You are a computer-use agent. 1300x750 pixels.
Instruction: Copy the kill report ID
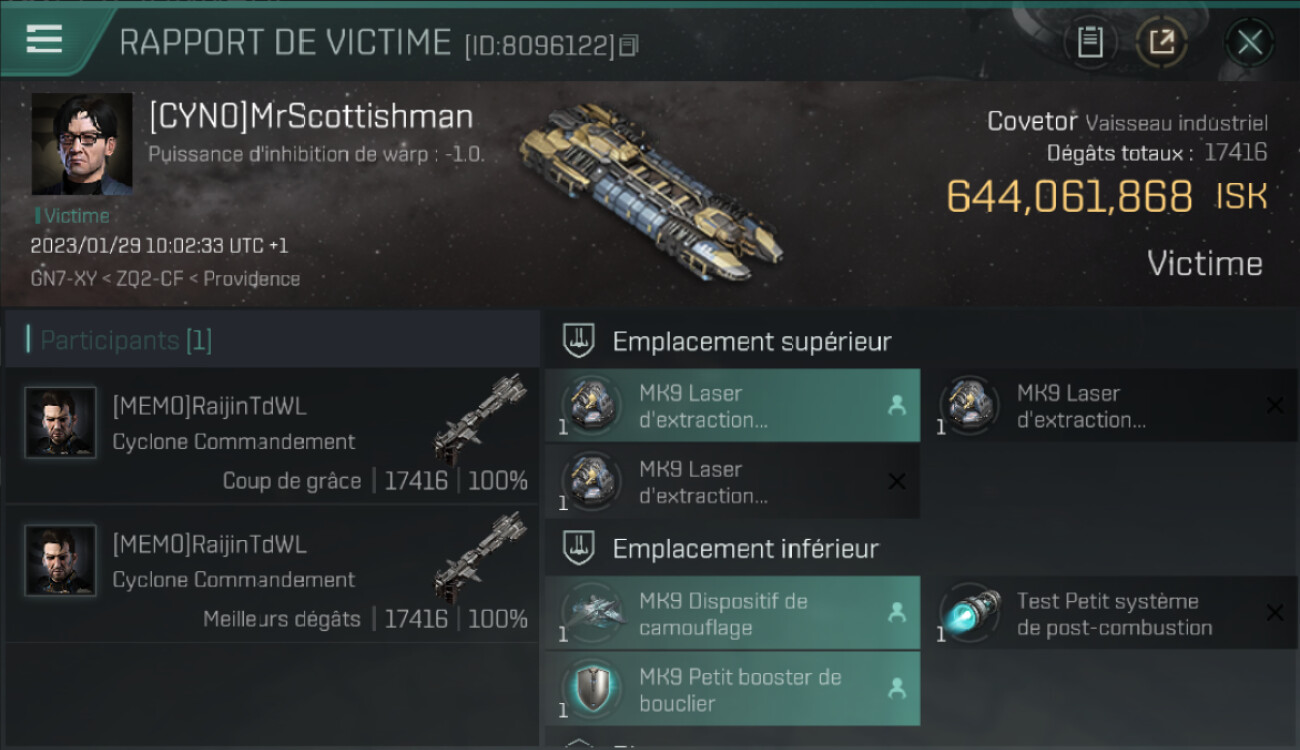(629, 46)
